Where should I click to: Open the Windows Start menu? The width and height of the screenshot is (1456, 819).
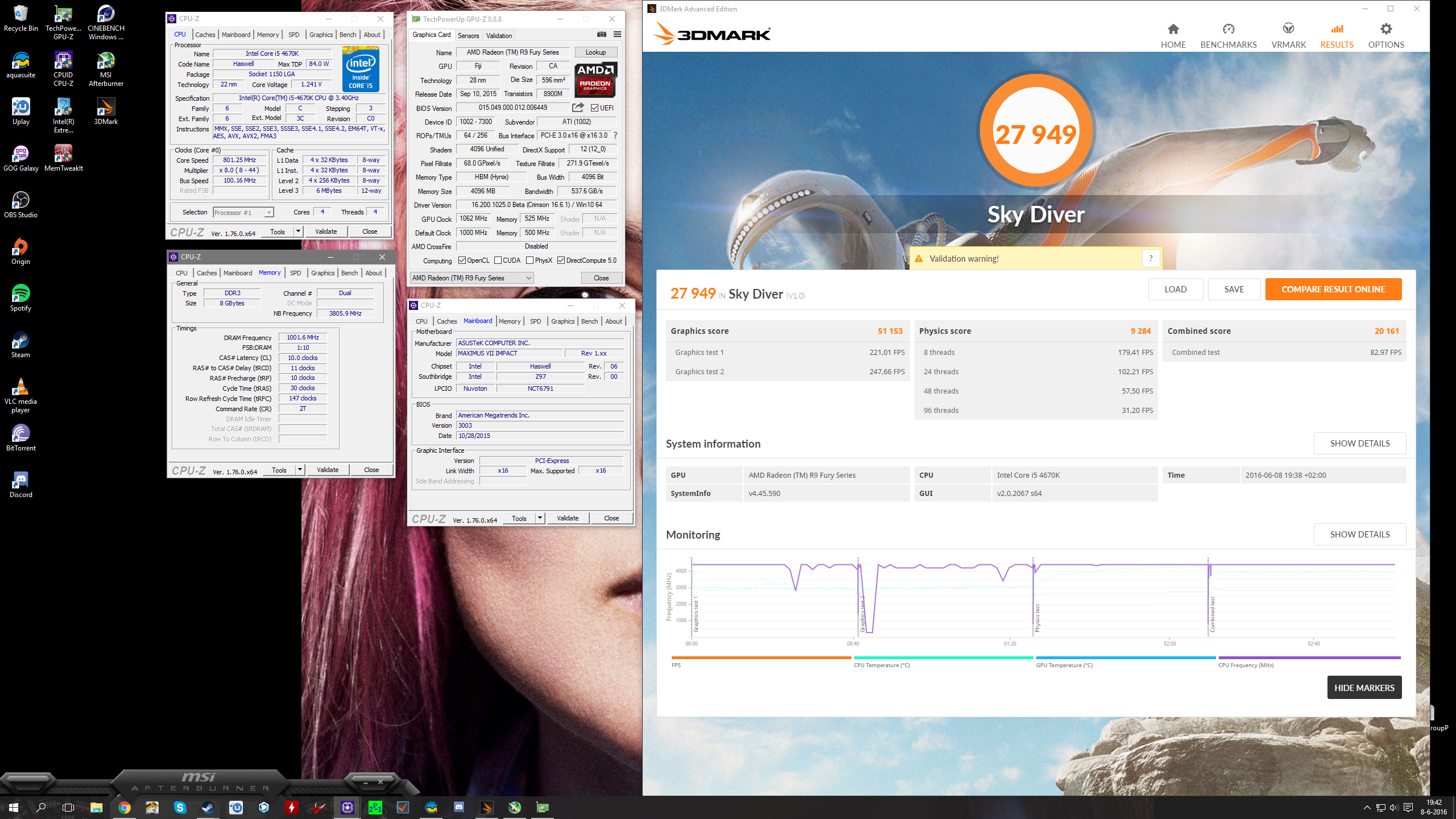tap(14, 807)
